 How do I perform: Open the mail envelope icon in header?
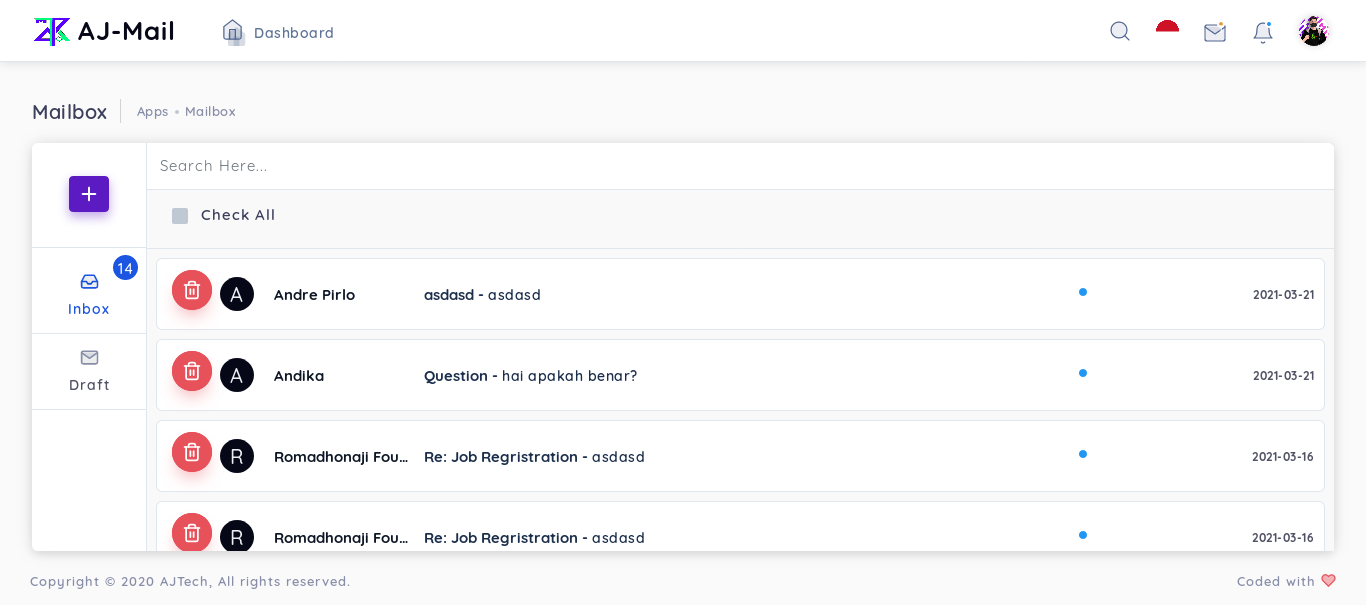pyautogui.click(x=1215, y=32)
